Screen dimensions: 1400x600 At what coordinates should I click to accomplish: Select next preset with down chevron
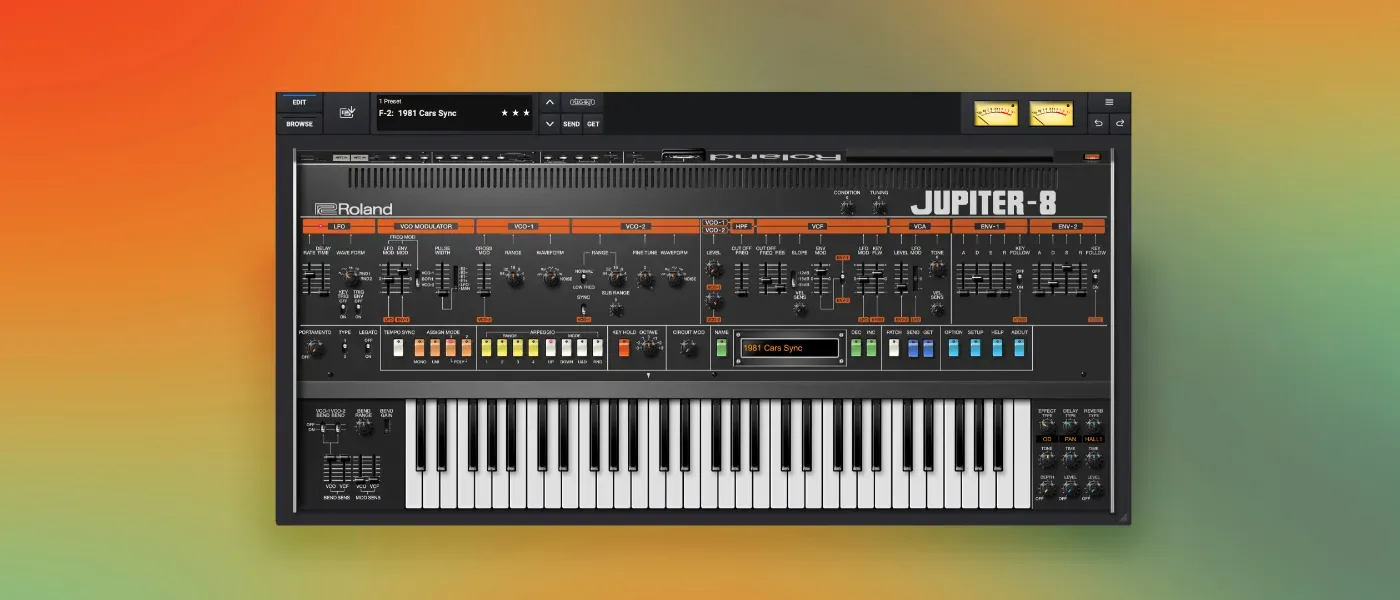pos(549,124)
